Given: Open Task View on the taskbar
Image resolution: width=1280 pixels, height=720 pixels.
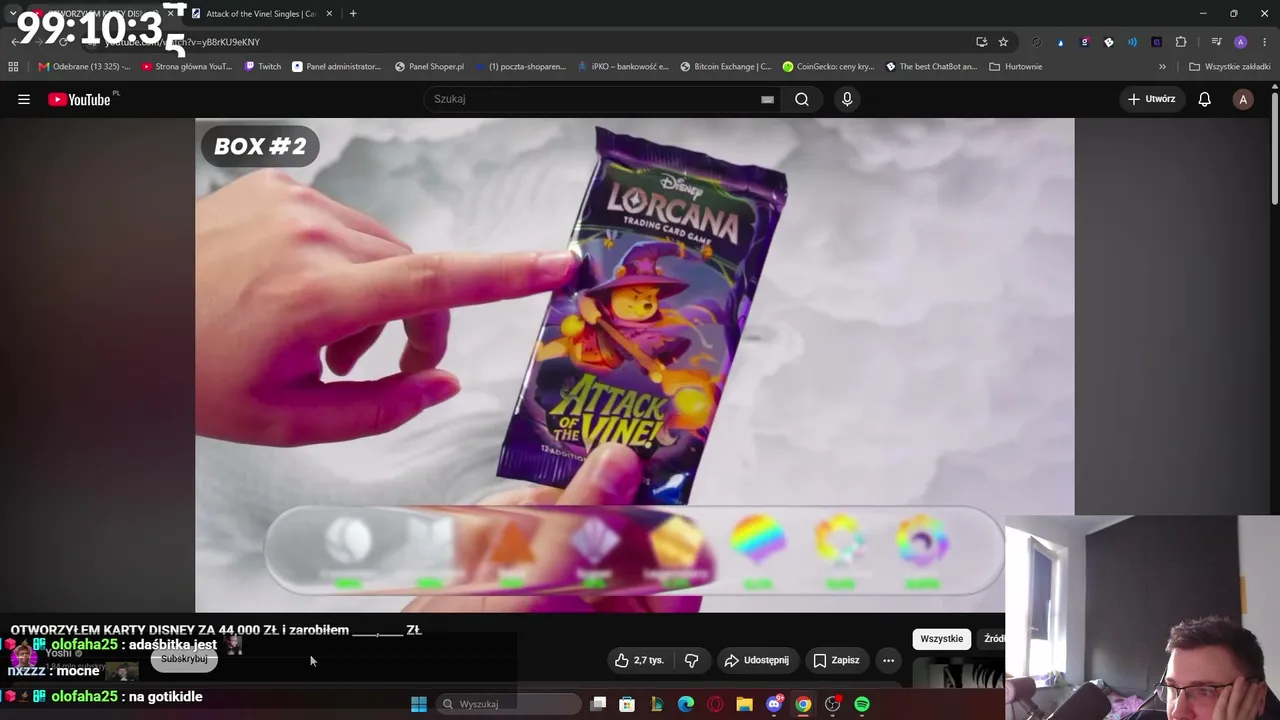Looking at the screenshot, I should click(598, 704).
